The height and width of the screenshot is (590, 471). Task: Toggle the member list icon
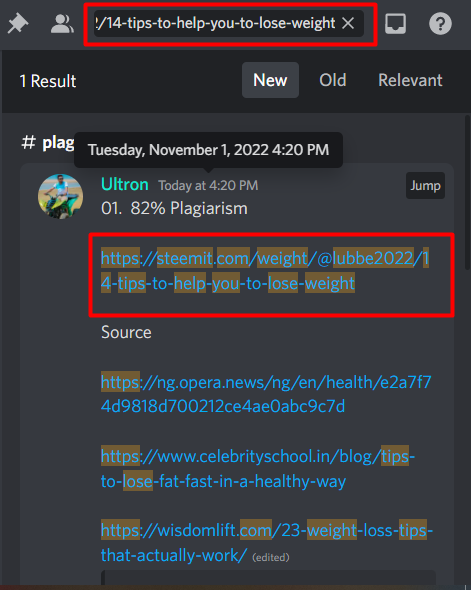click(62, 23)
